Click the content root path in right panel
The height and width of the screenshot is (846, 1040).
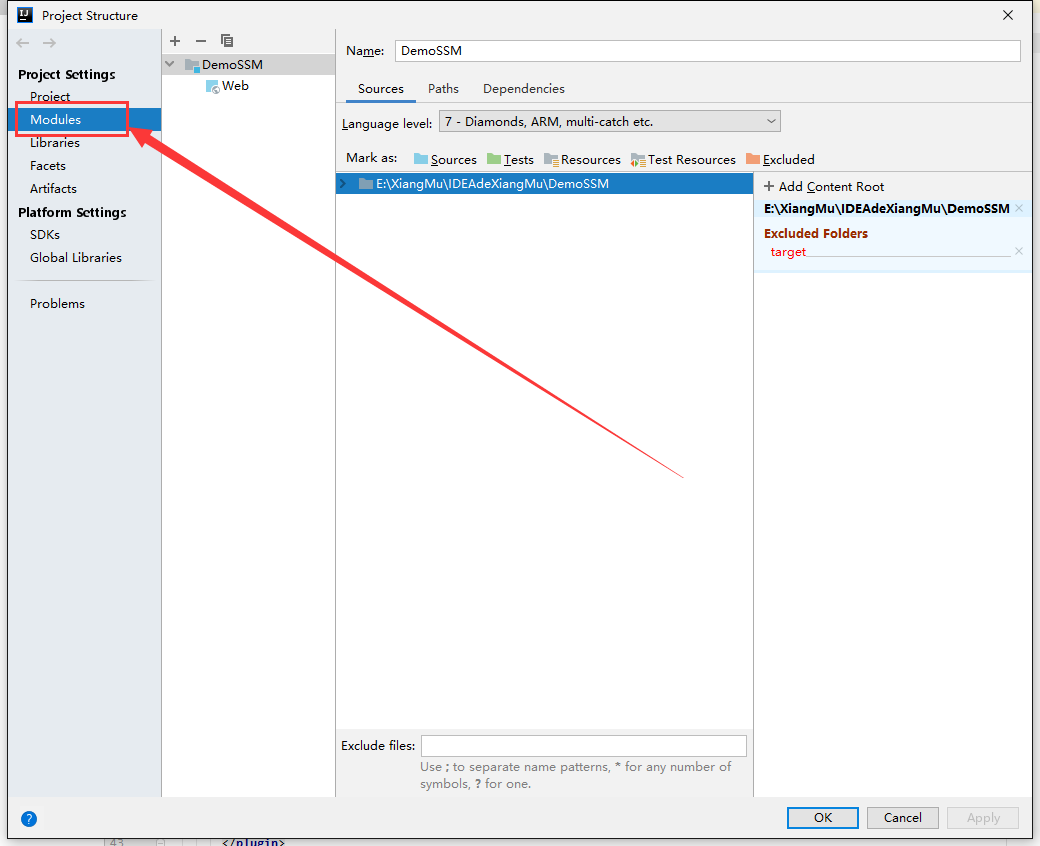(x=887, y=208)
